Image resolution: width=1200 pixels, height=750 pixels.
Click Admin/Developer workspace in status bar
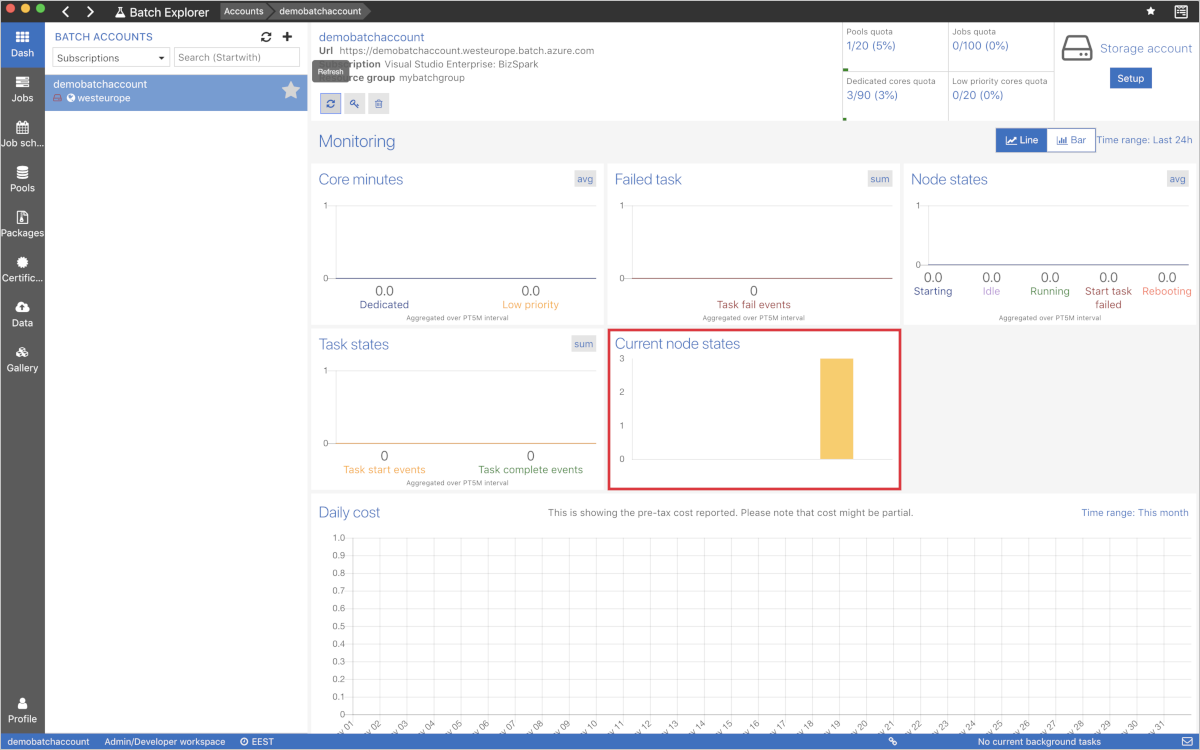(x=165, y=742)
